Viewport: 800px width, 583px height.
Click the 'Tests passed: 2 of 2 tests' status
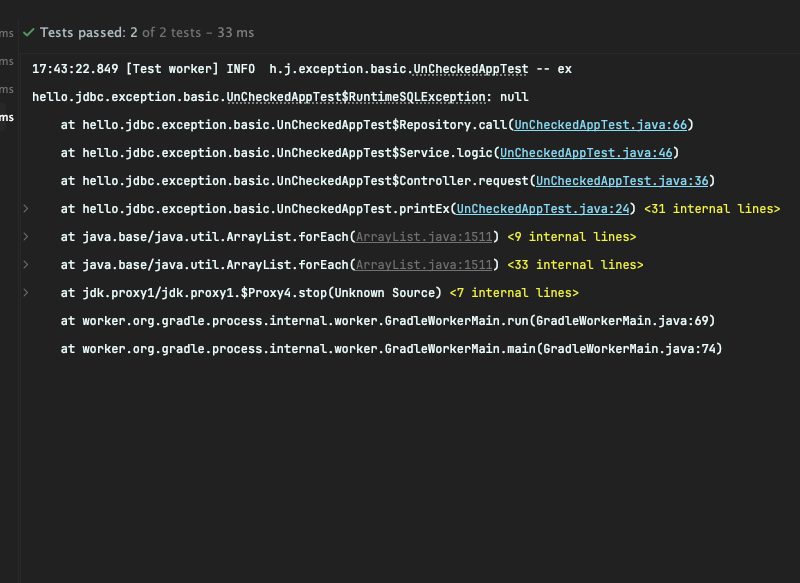[147, 33]
